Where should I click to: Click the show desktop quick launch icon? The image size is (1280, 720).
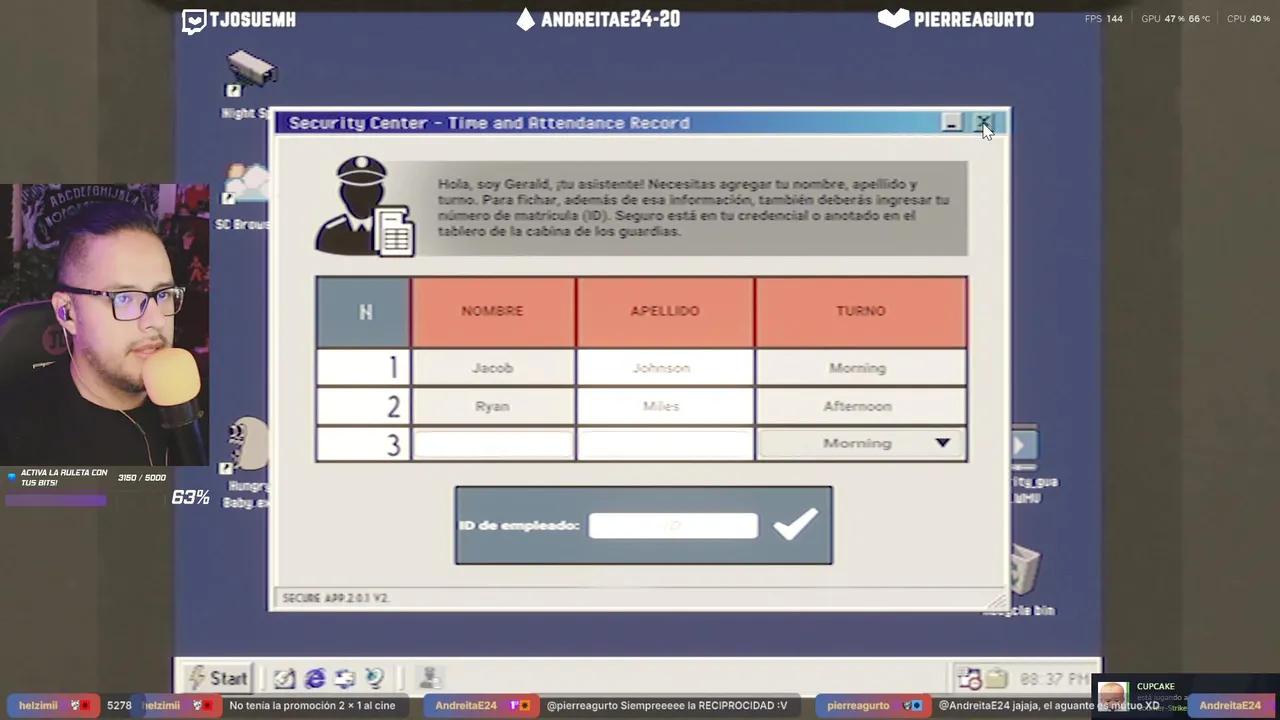[345, 678]
